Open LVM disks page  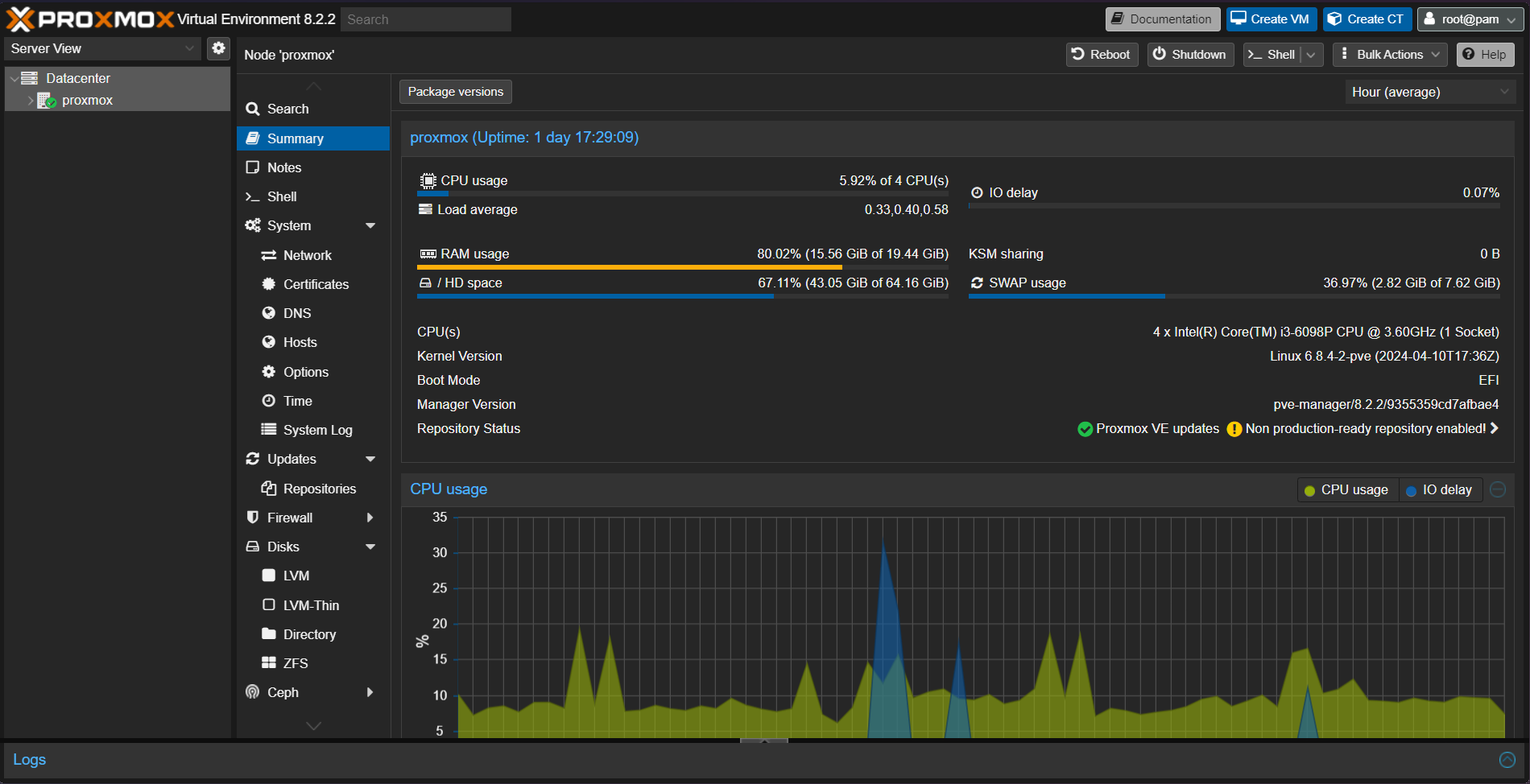[313, 576]
